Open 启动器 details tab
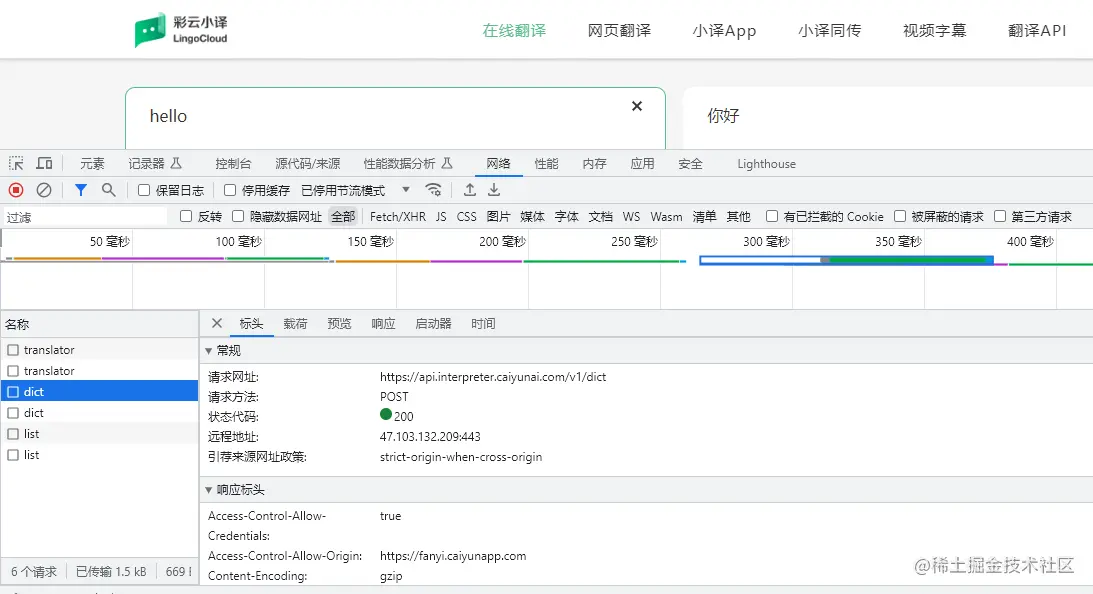Viewport: 1093px width, 594px height. 433,323
